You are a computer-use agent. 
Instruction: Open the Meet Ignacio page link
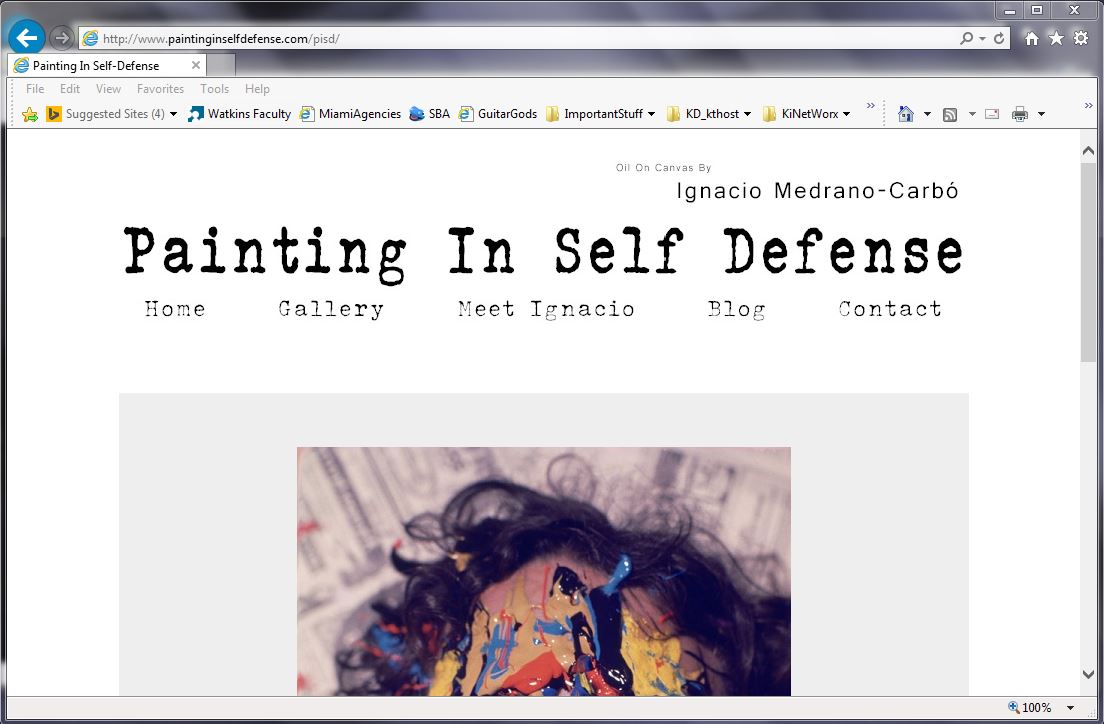click(546, 309)
